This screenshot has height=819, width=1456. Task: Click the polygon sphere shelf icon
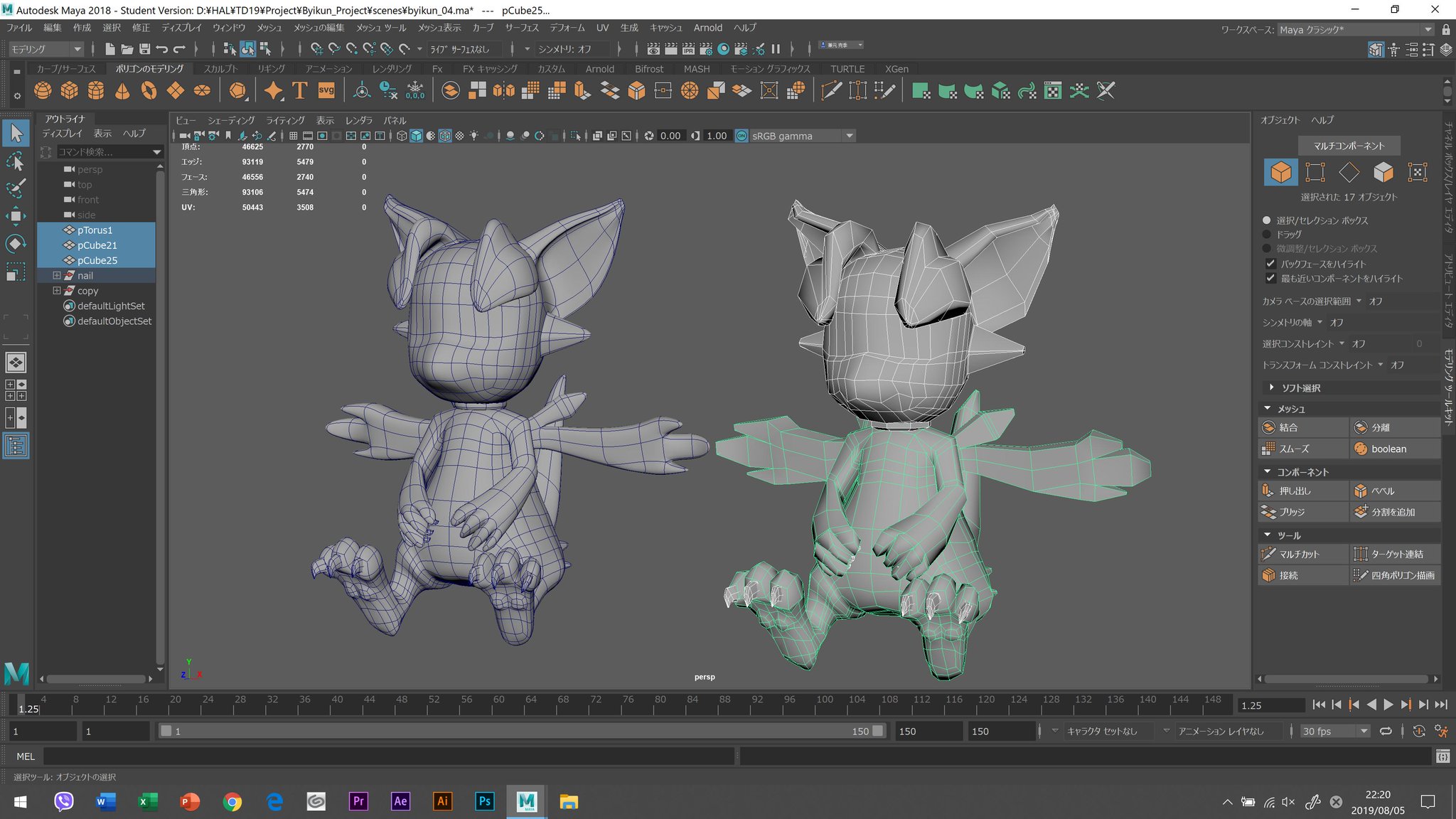pos(43,91)
